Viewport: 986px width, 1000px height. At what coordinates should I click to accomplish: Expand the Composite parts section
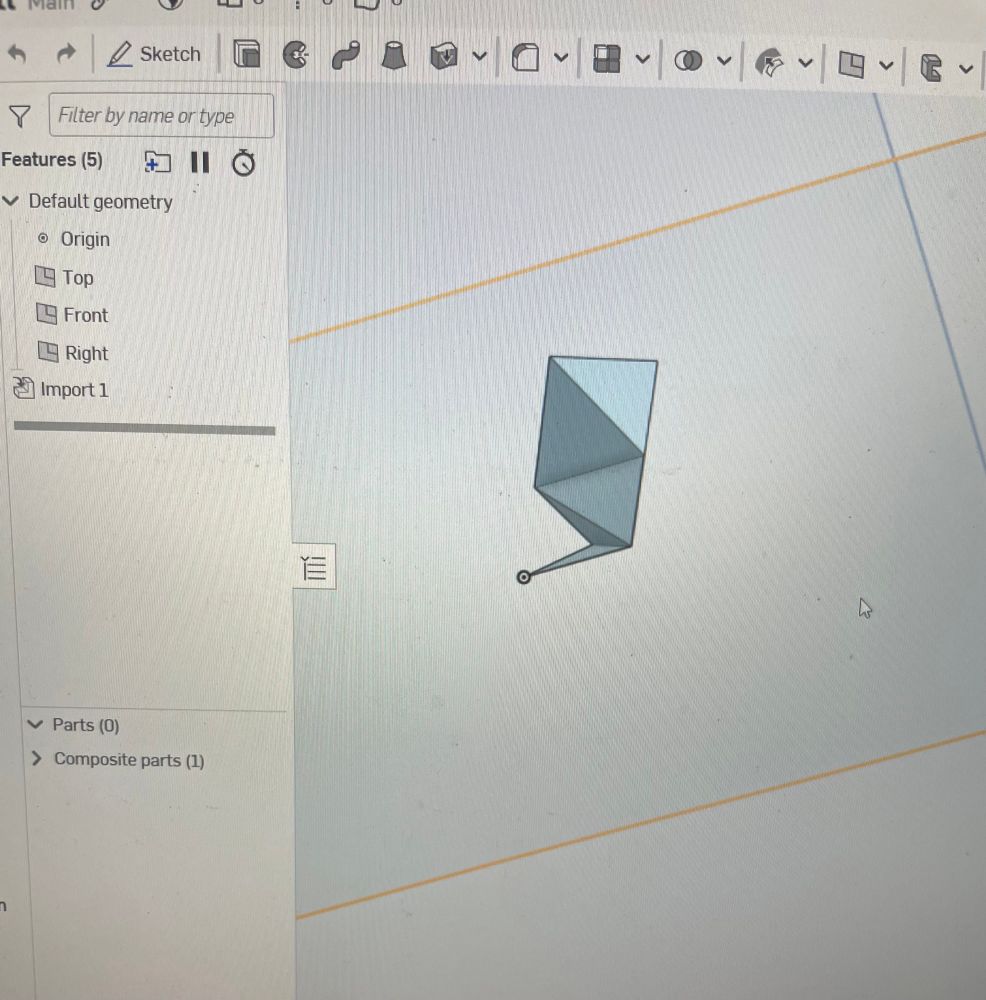pyautogui.click(x=36, y=760)
